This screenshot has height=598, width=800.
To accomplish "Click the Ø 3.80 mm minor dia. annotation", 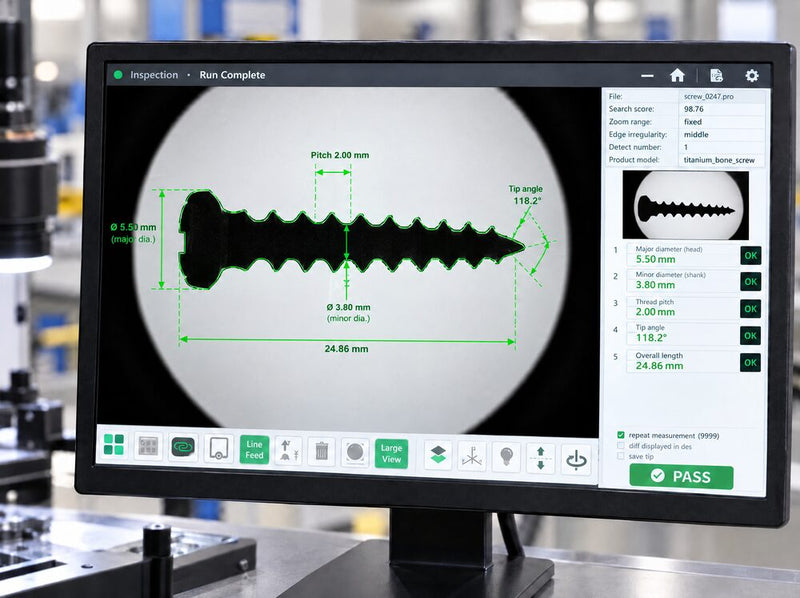I will (x=348, y=312).
